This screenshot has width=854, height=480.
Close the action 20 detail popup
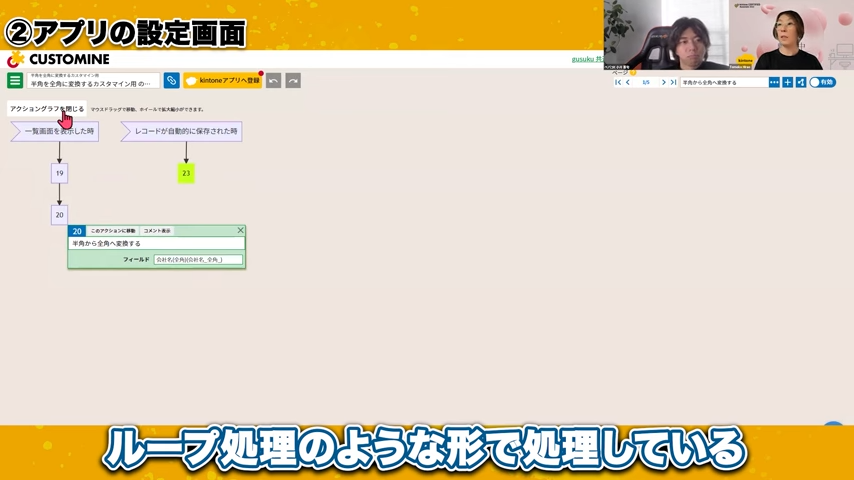pyautogui.click(x=240, y=230)
